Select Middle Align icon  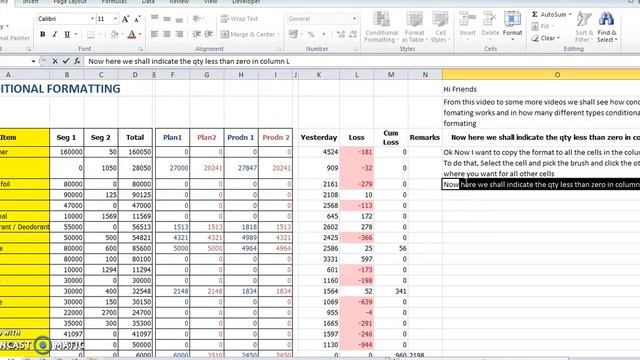tap(167, 18)
